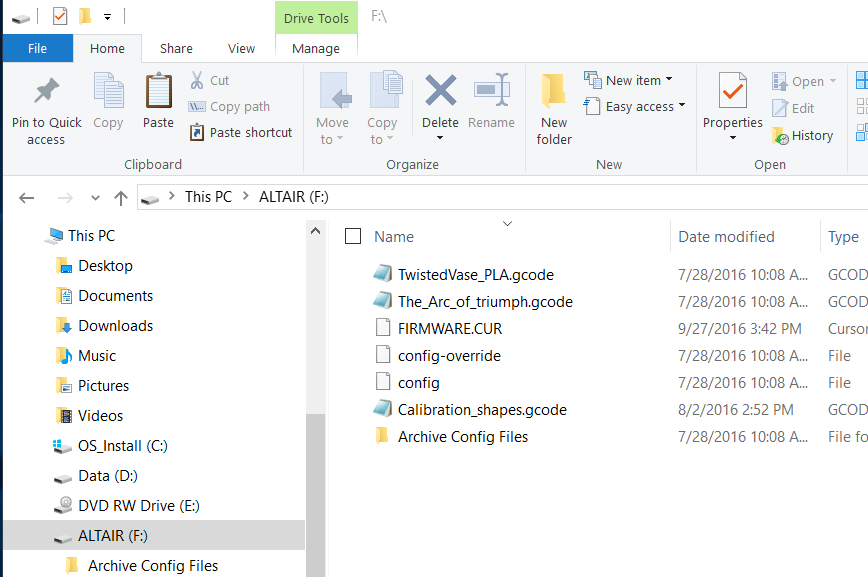Click the Properties icon in title bar
868x577 pixels.
pyautogui.click(x=60, y=17)
